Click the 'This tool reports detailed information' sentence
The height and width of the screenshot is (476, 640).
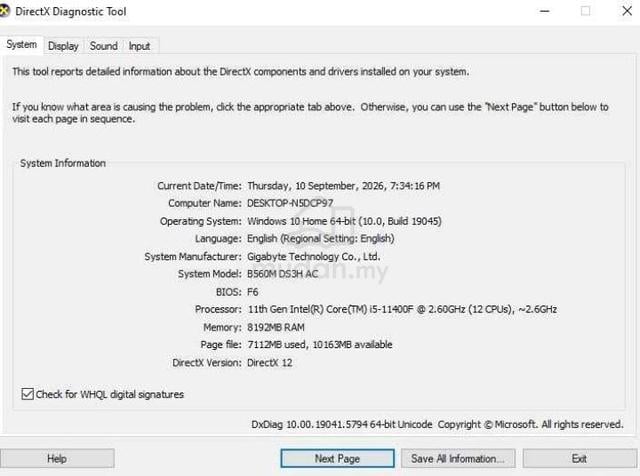point(240,71)
